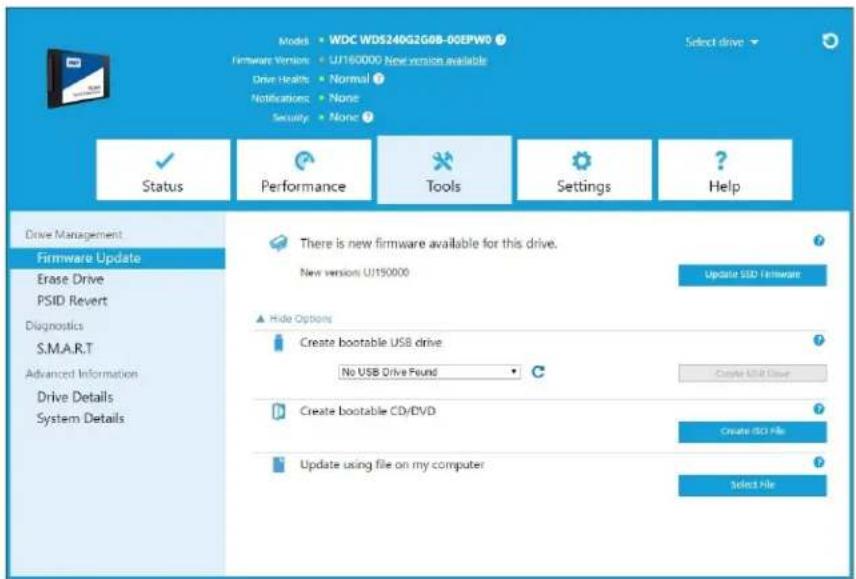Follow the New version available link

(435, 60)
